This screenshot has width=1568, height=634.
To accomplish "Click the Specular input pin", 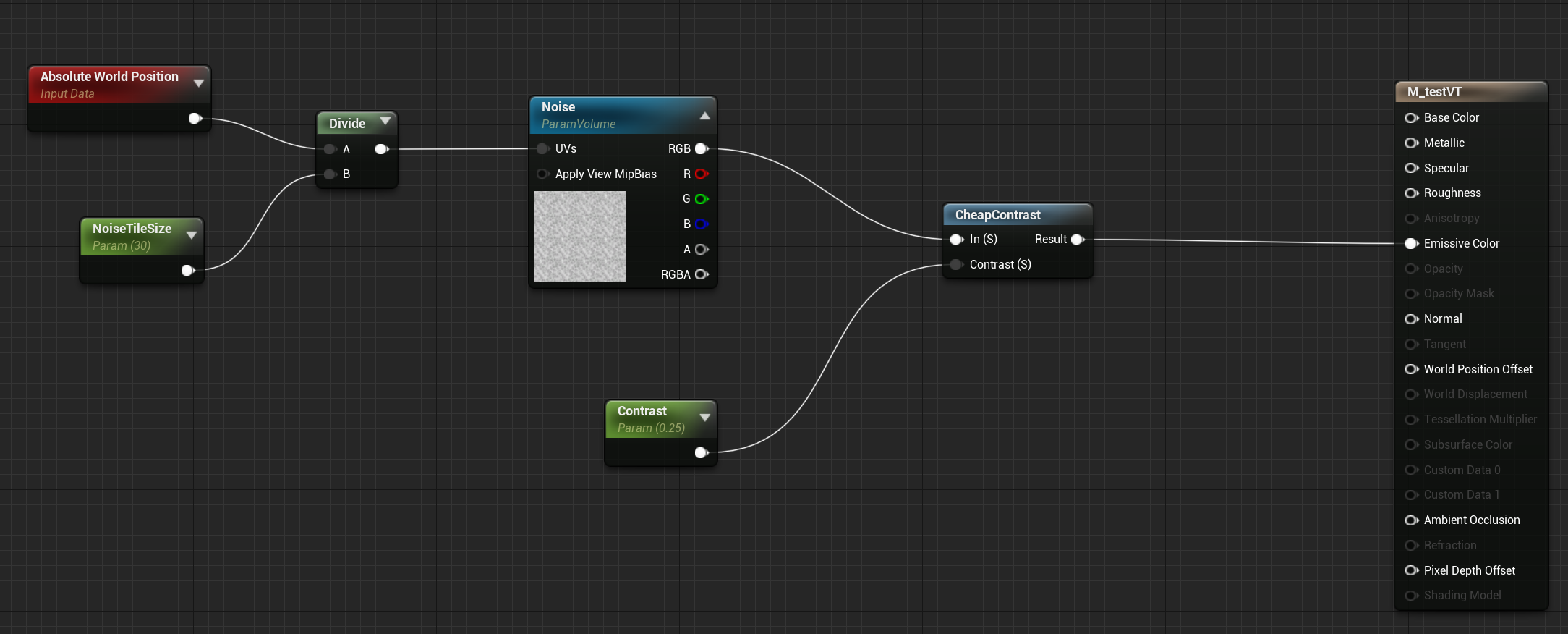I will (1412, 168).
